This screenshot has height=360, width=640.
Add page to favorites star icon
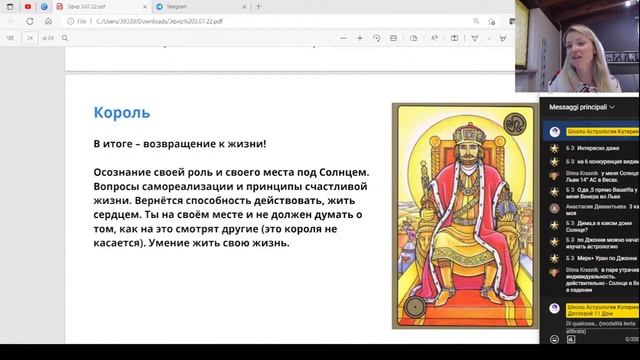pos(491,21)
